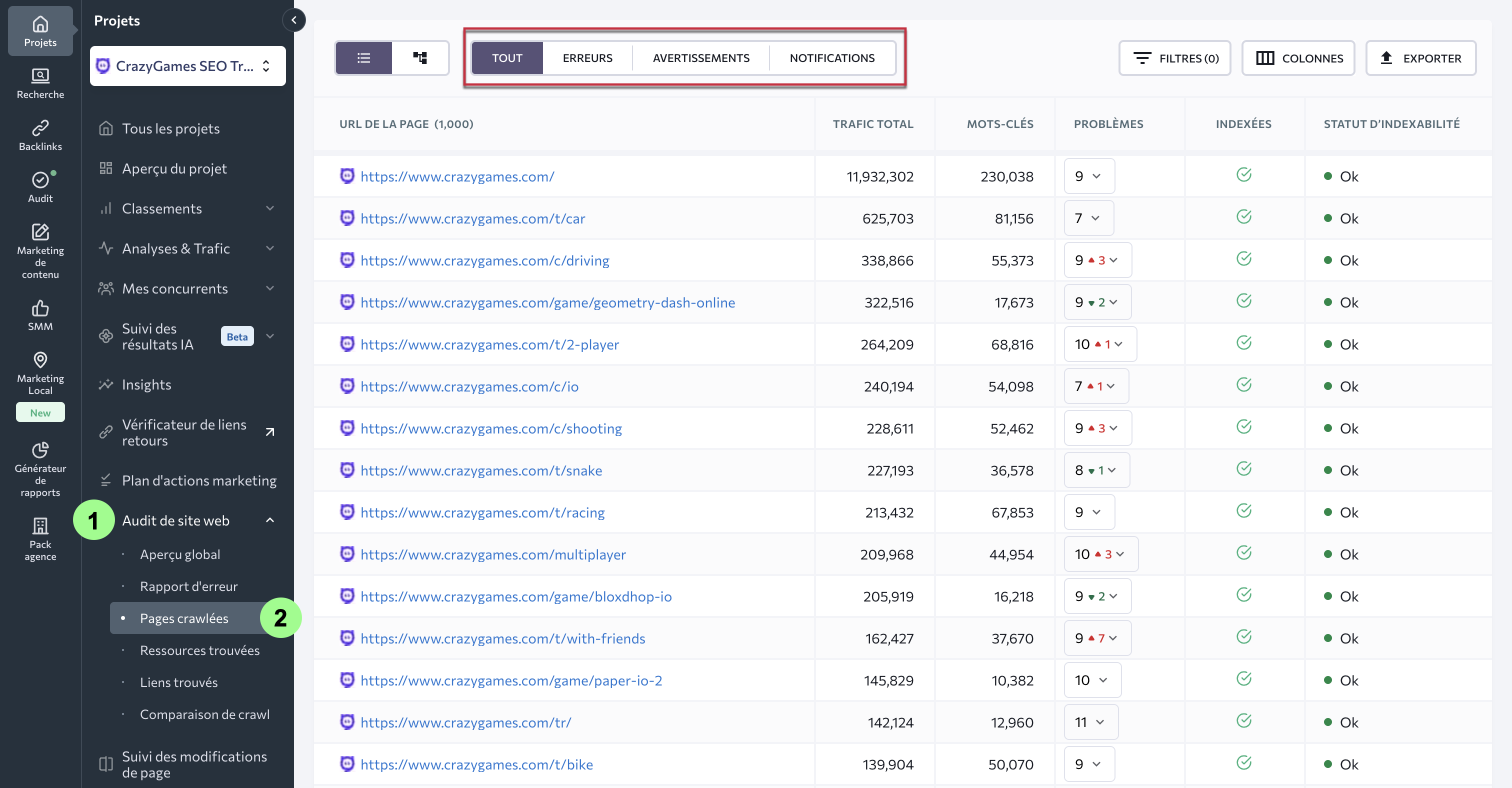This screenshot has width=1512, height=788.
Task: Open Marketing Local pin icon
Action: (x=40, y=359)
